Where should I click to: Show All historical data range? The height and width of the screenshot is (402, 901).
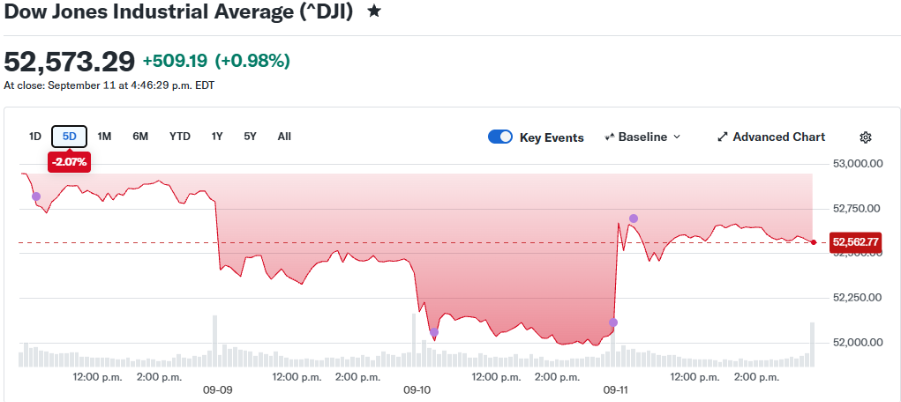284,137
